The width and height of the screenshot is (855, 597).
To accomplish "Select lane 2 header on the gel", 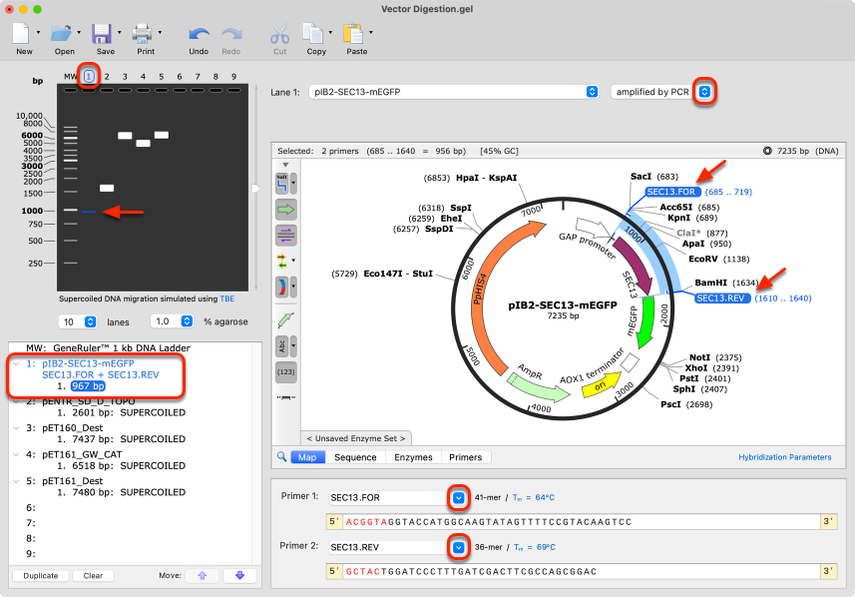I will tap(107, 76).
